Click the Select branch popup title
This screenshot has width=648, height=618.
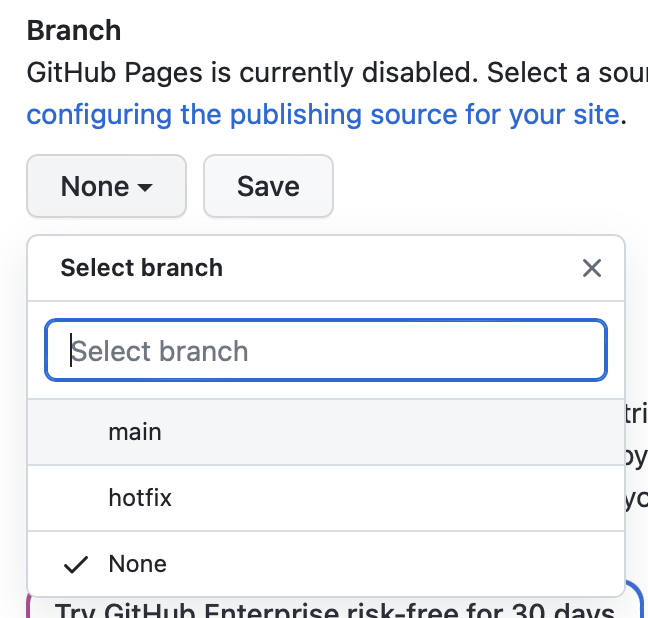click(x=142, y=268)
